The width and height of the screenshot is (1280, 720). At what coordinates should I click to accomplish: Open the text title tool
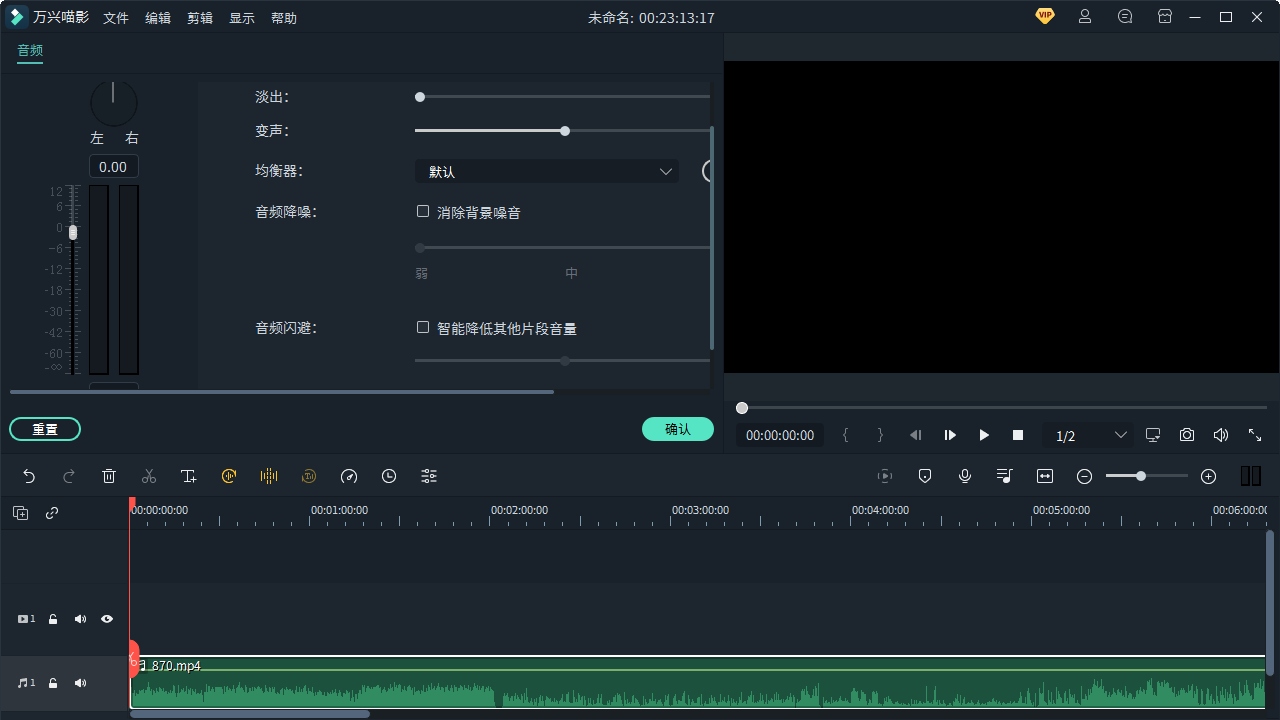(189, 476)
